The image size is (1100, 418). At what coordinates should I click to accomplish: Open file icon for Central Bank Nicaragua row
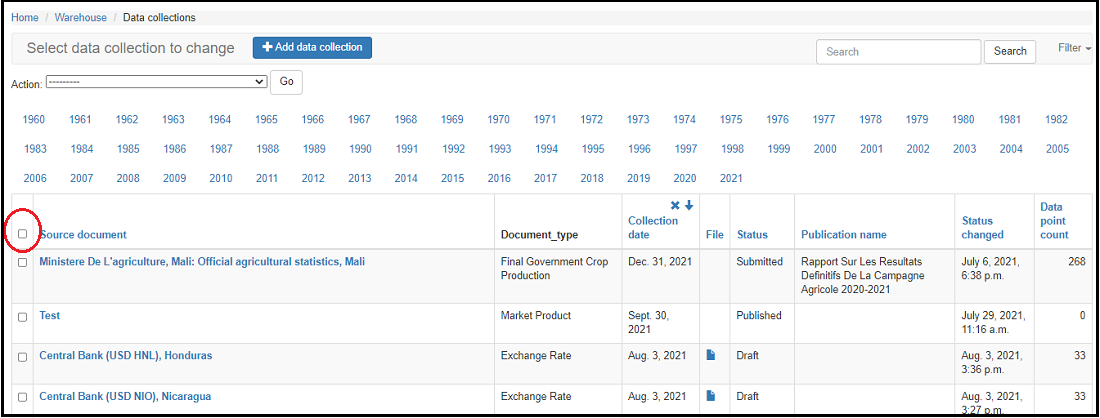coord(711,396)
